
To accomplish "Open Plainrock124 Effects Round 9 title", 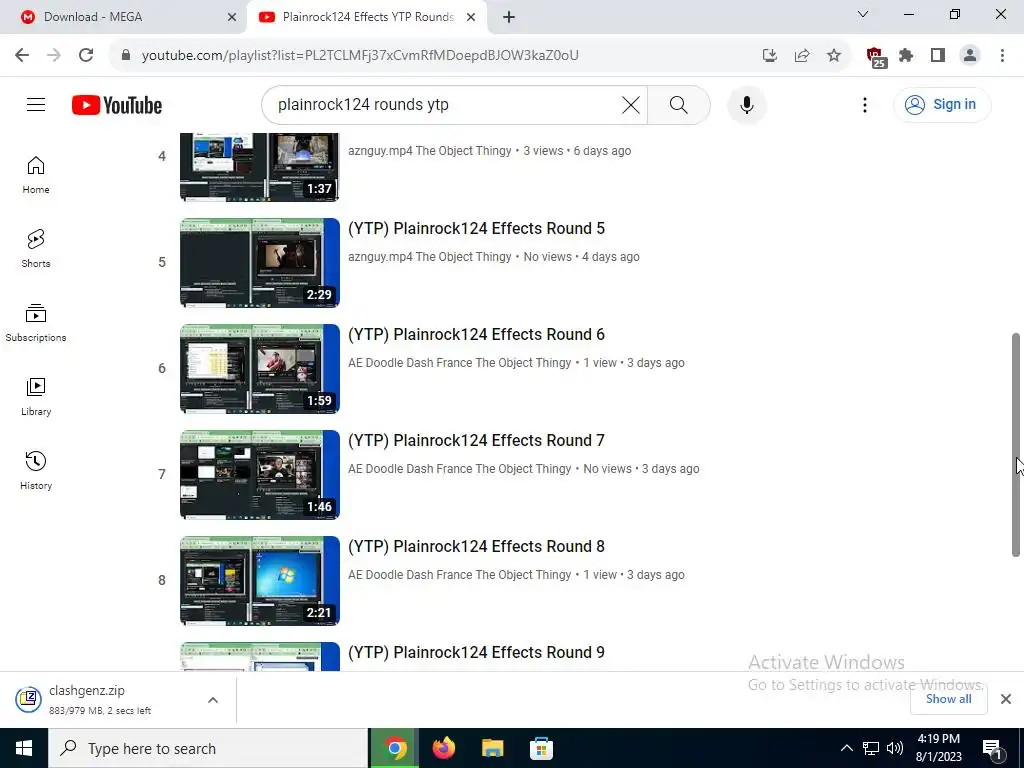I will pos(476,652).
